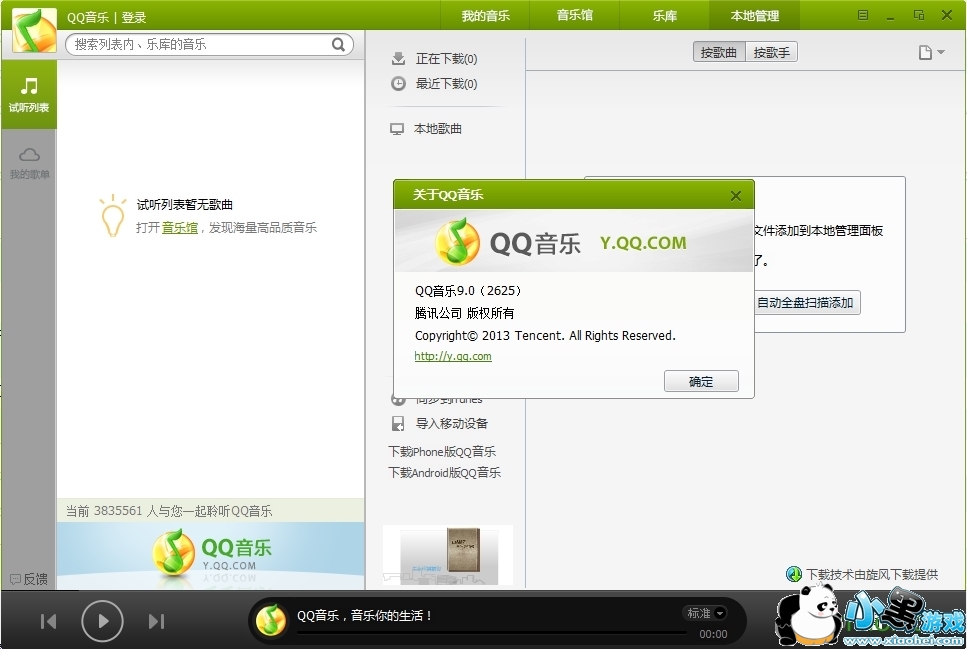This screenshot has height=649, width=967.
Task: Open the main menu icon in title bar
Action: point(863,15)
